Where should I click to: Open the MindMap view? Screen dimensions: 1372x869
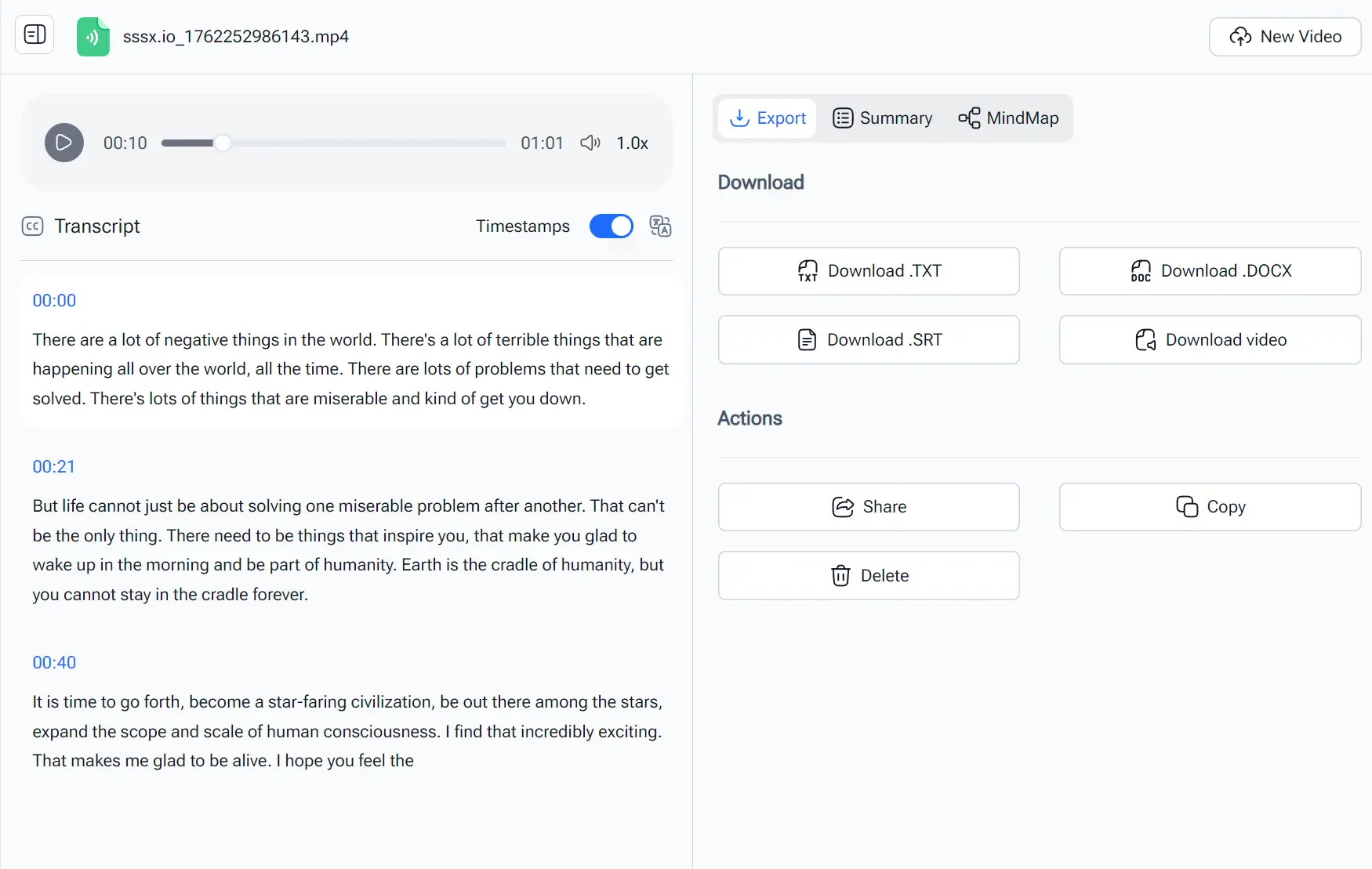(x=1009, y=118)
